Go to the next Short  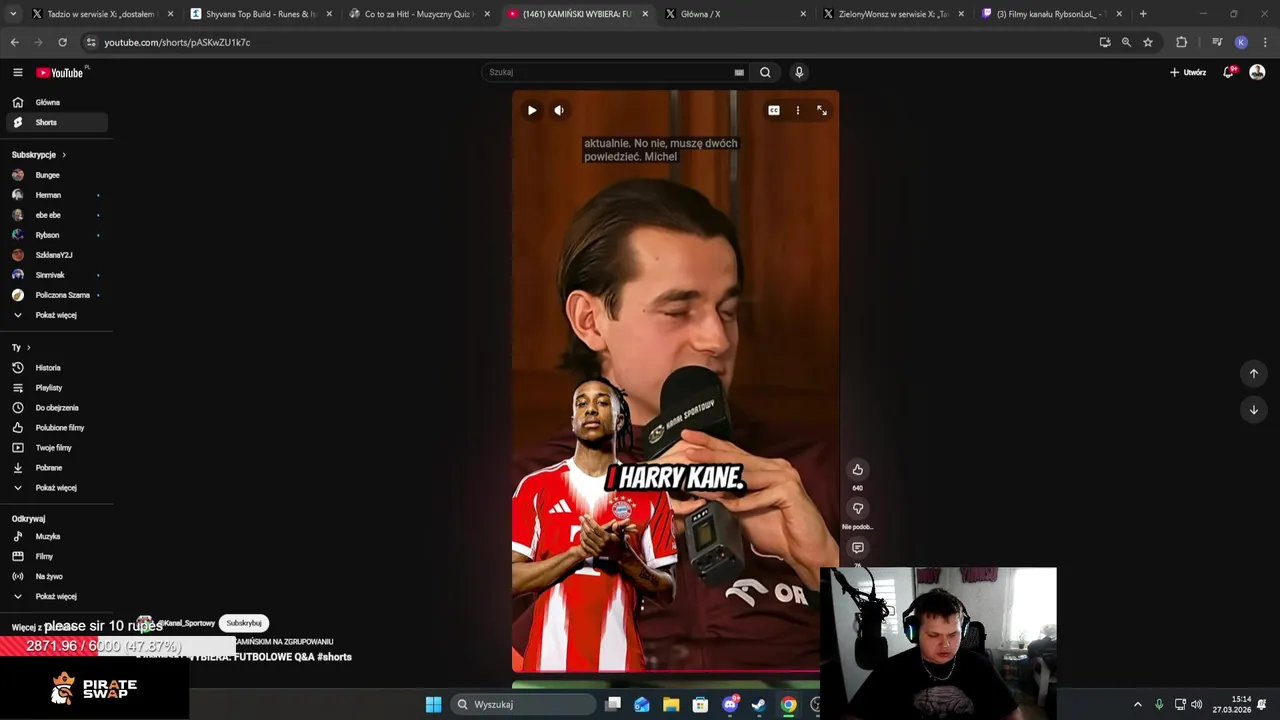tap(1253, 409)
